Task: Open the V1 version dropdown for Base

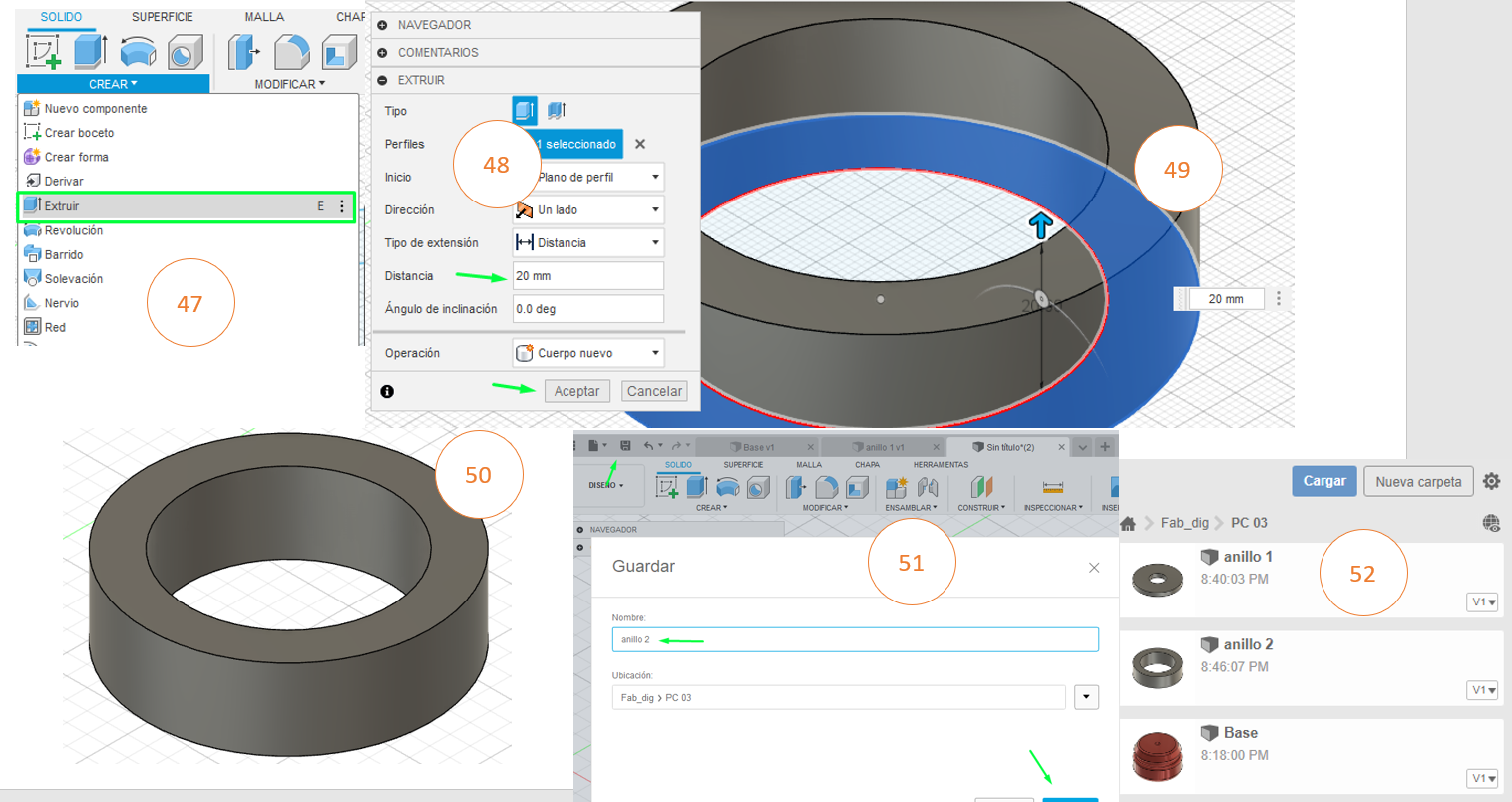Action: point(1483,778)
